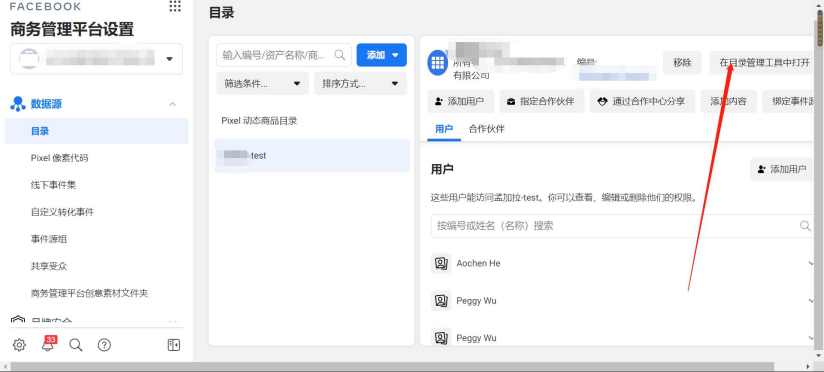
Task: Open the nine-dot apps grid menu
Action: 175,6
